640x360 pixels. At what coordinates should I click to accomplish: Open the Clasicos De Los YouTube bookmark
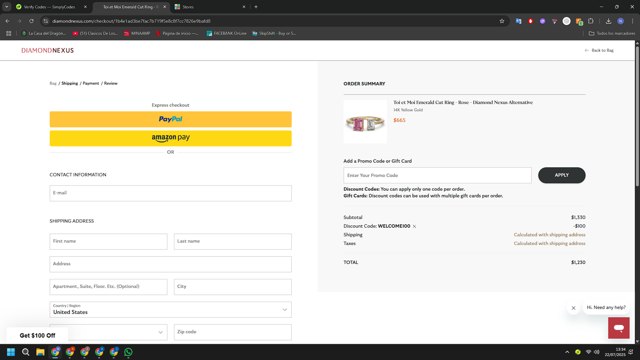[x=95, y=33]
